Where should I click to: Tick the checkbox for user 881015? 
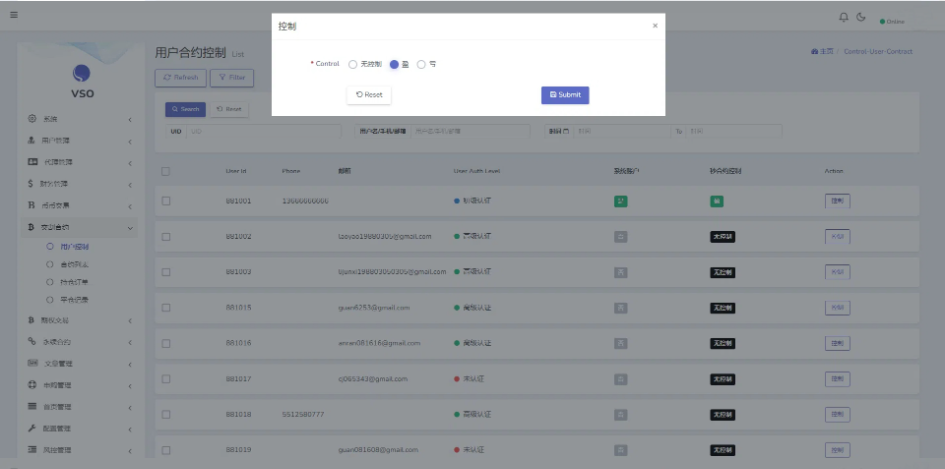pos(166,307)
